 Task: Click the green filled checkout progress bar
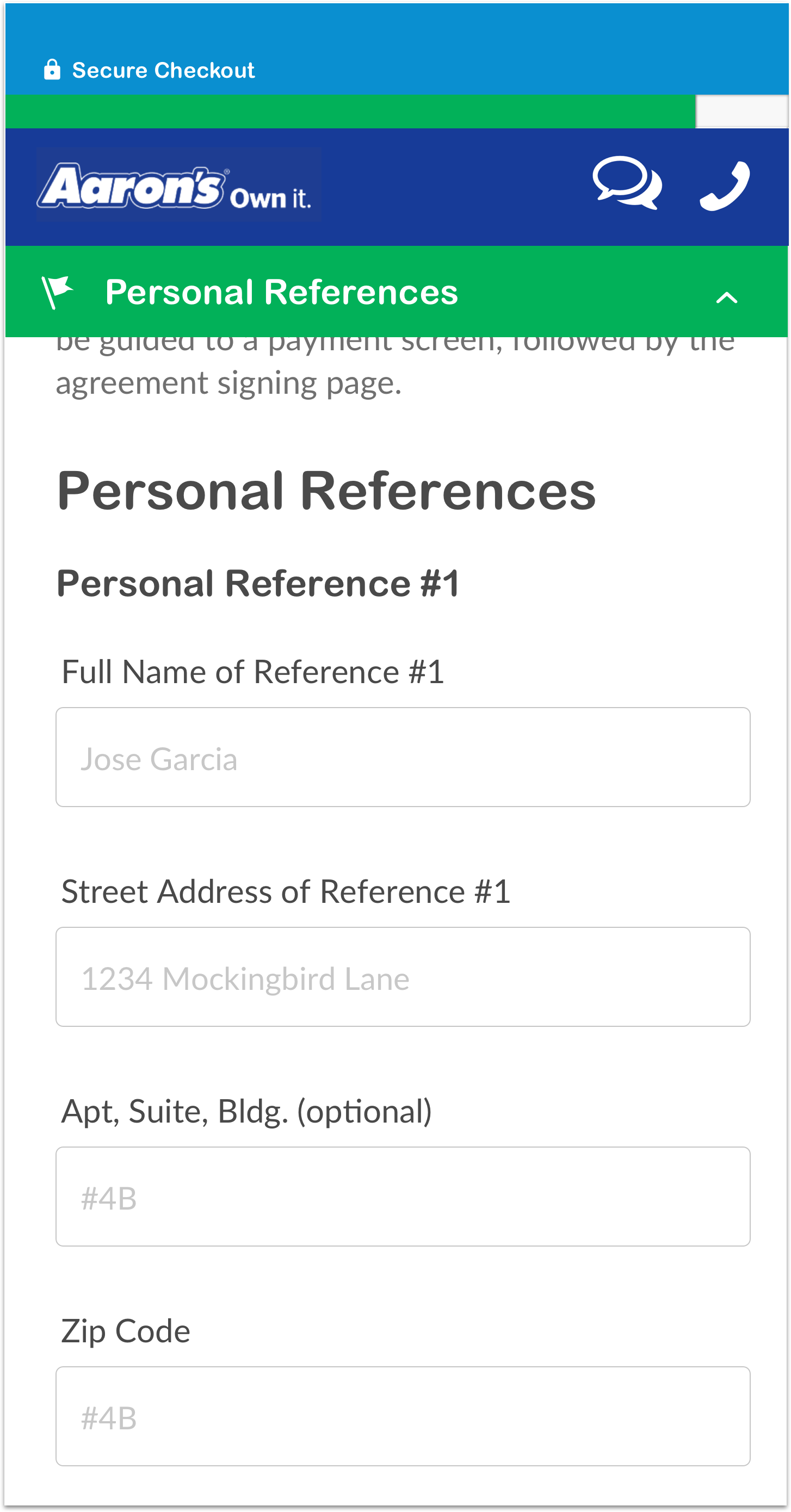pyautogui.click(x=349, y=111)
